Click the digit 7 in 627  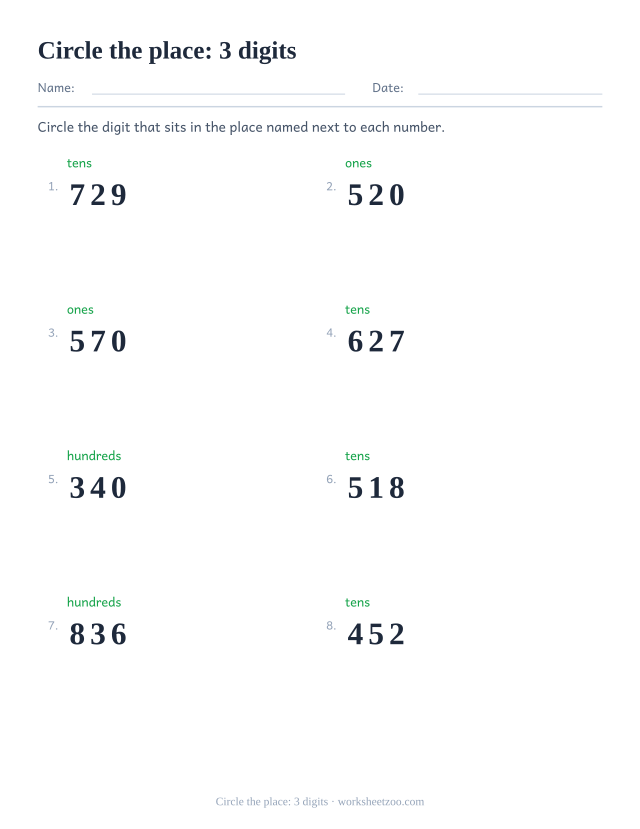click(397, 342)
